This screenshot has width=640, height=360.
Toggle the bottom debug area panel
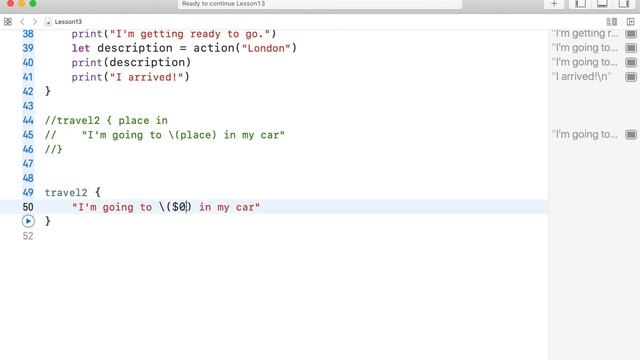[x=602, y=4]
